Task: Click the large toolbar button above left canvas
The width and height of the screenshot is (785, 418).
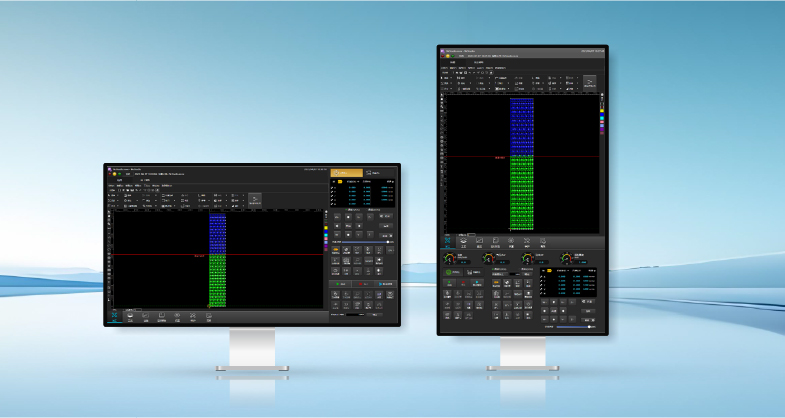Action: click(x=255, y=200)
